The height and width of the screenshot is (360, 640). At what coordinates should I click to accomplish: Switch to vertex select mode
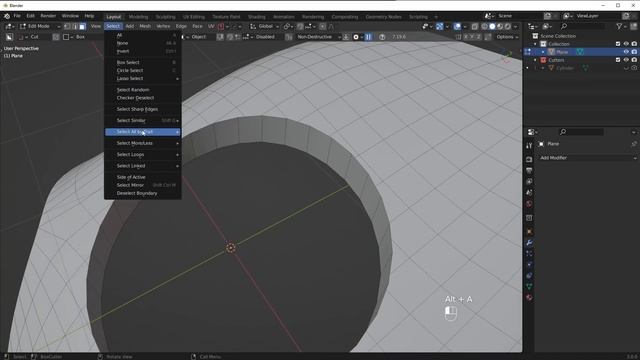(x=67, y=26)
